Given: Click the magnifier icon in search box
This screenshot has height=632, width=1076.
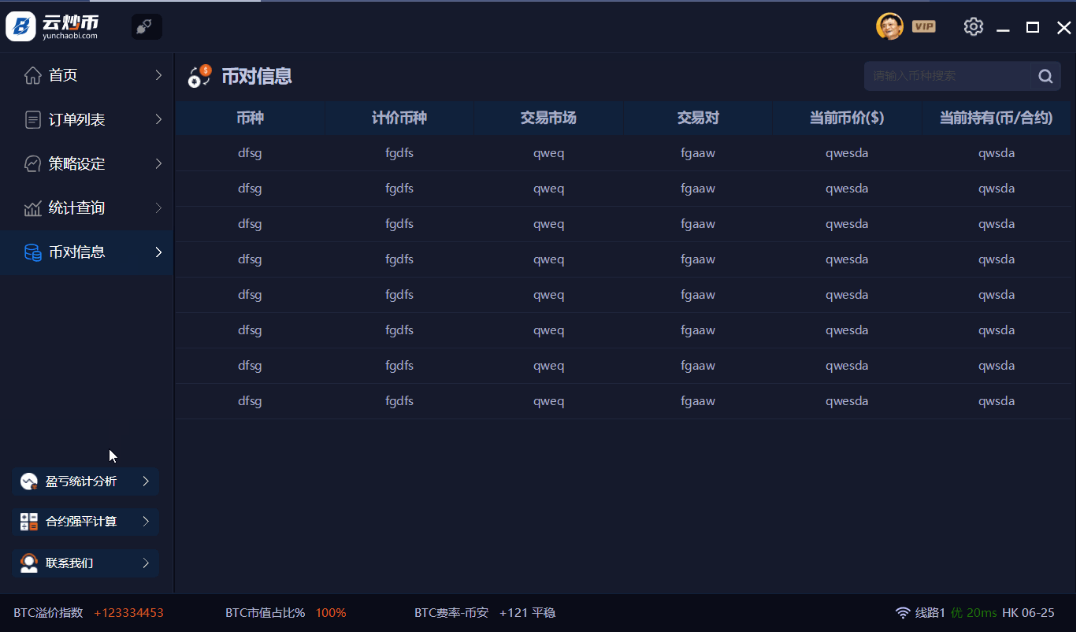Looking at the screenshot, I should click(1045, 75).
